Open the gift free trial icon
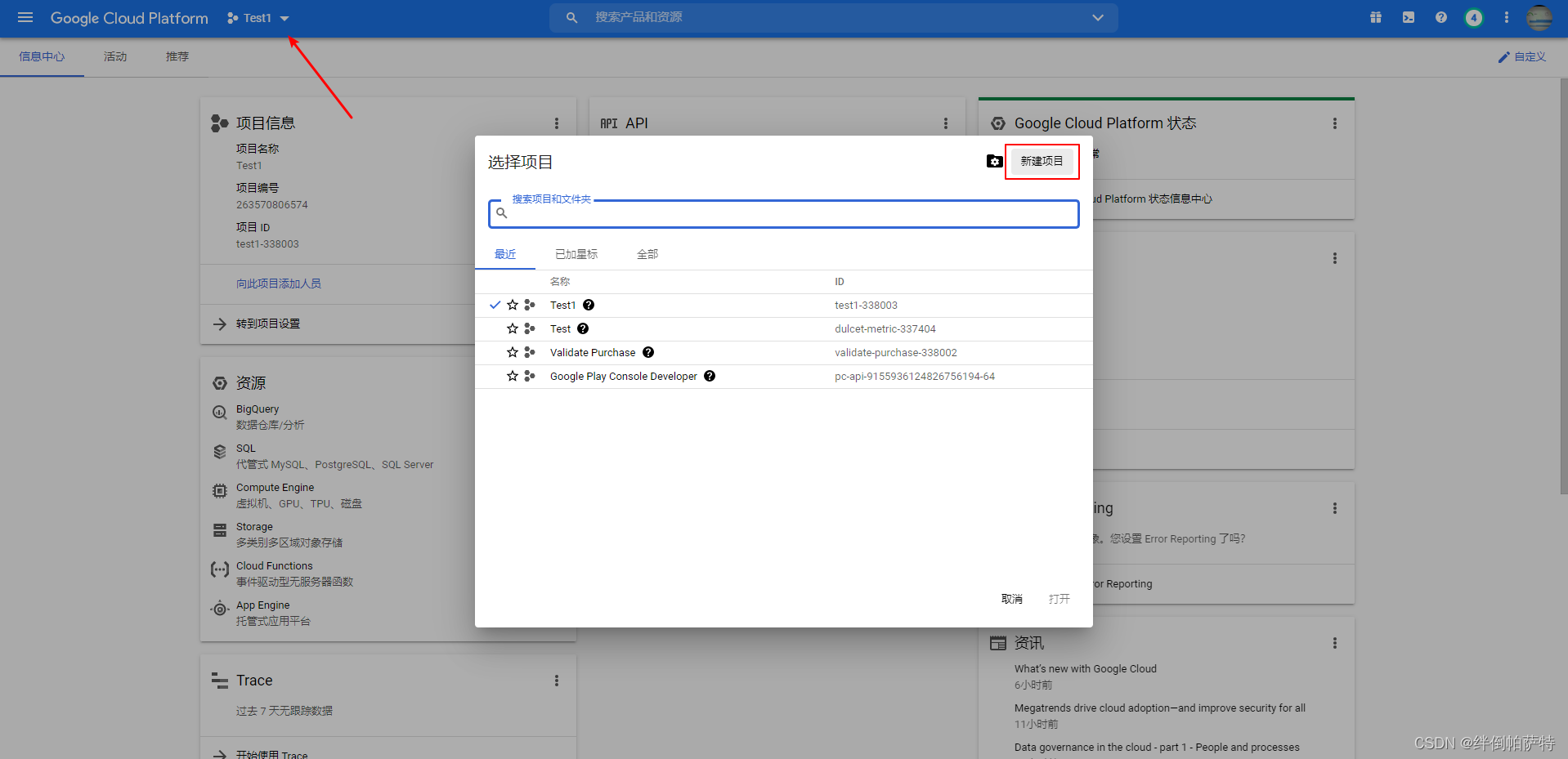This screenshot has height=759, width=1568. point(1376,17)
